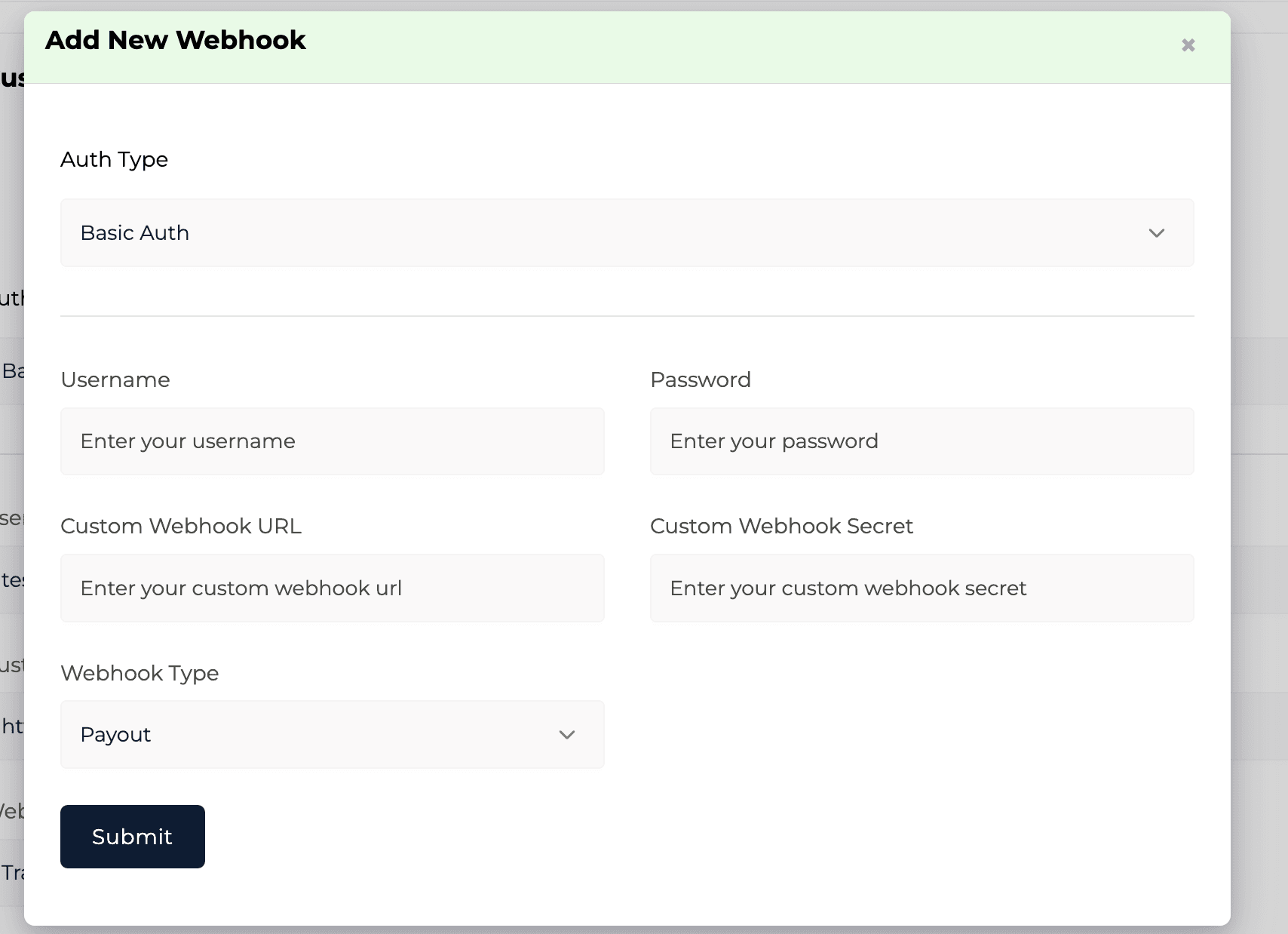Click the Webhook Type dropdown arrow
Viewport: 1288px width, 934px height.
(566, 735)
